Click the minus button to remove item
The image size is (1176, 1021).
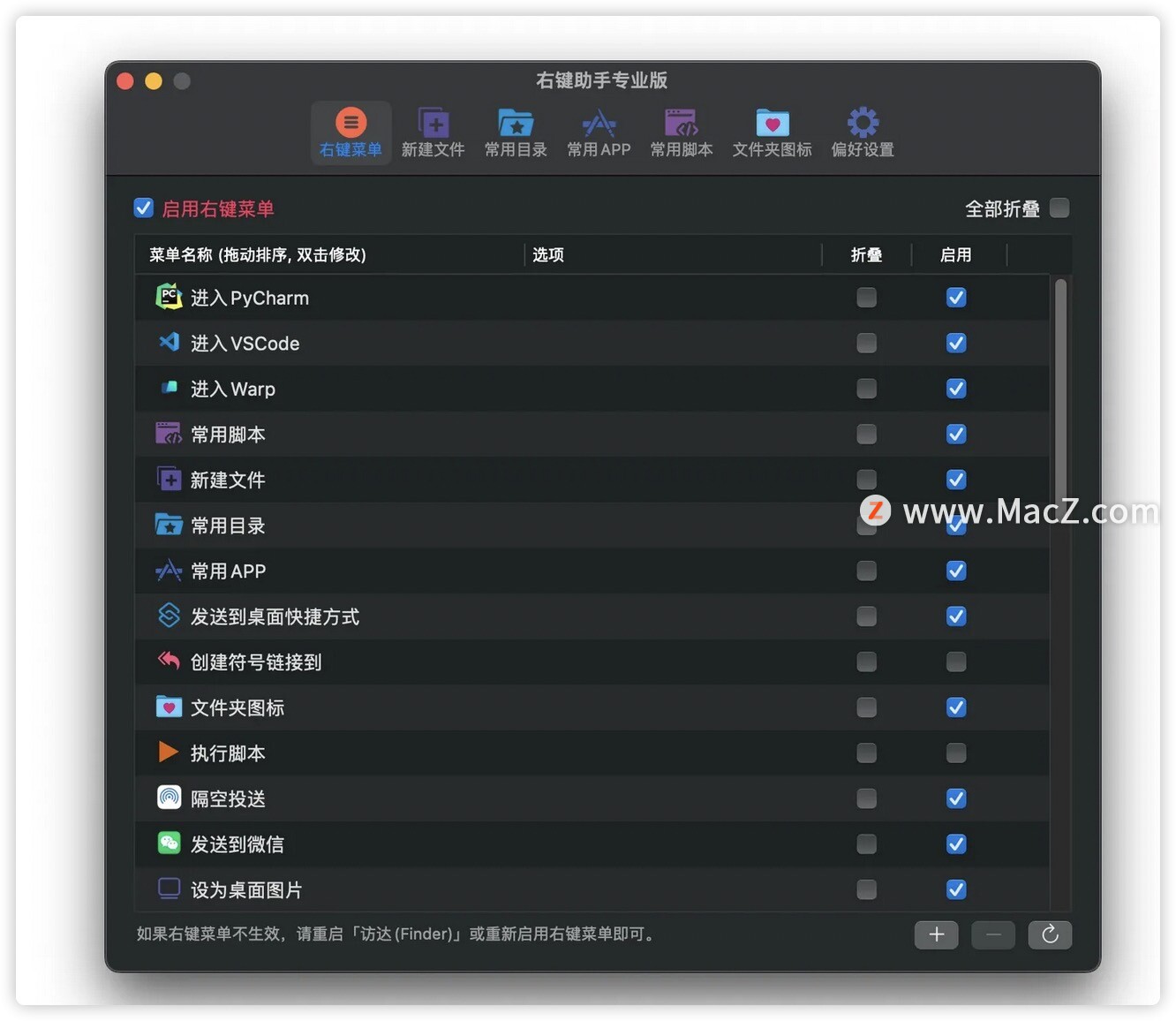993,934
